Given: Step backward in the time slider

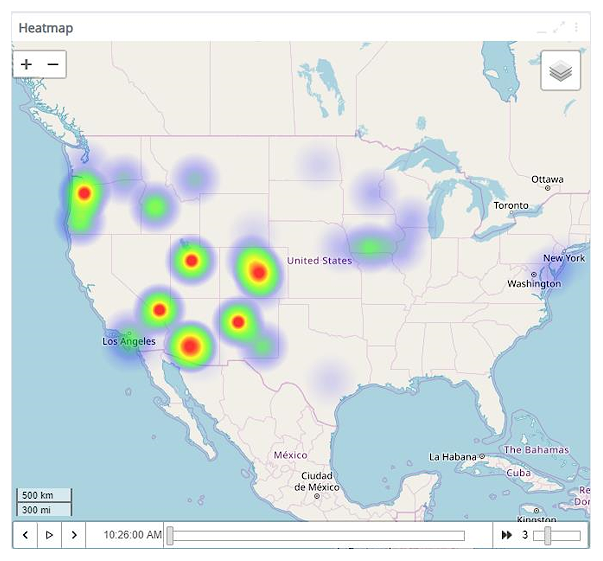Looking at the screenshot, I should tap(25, 535).
